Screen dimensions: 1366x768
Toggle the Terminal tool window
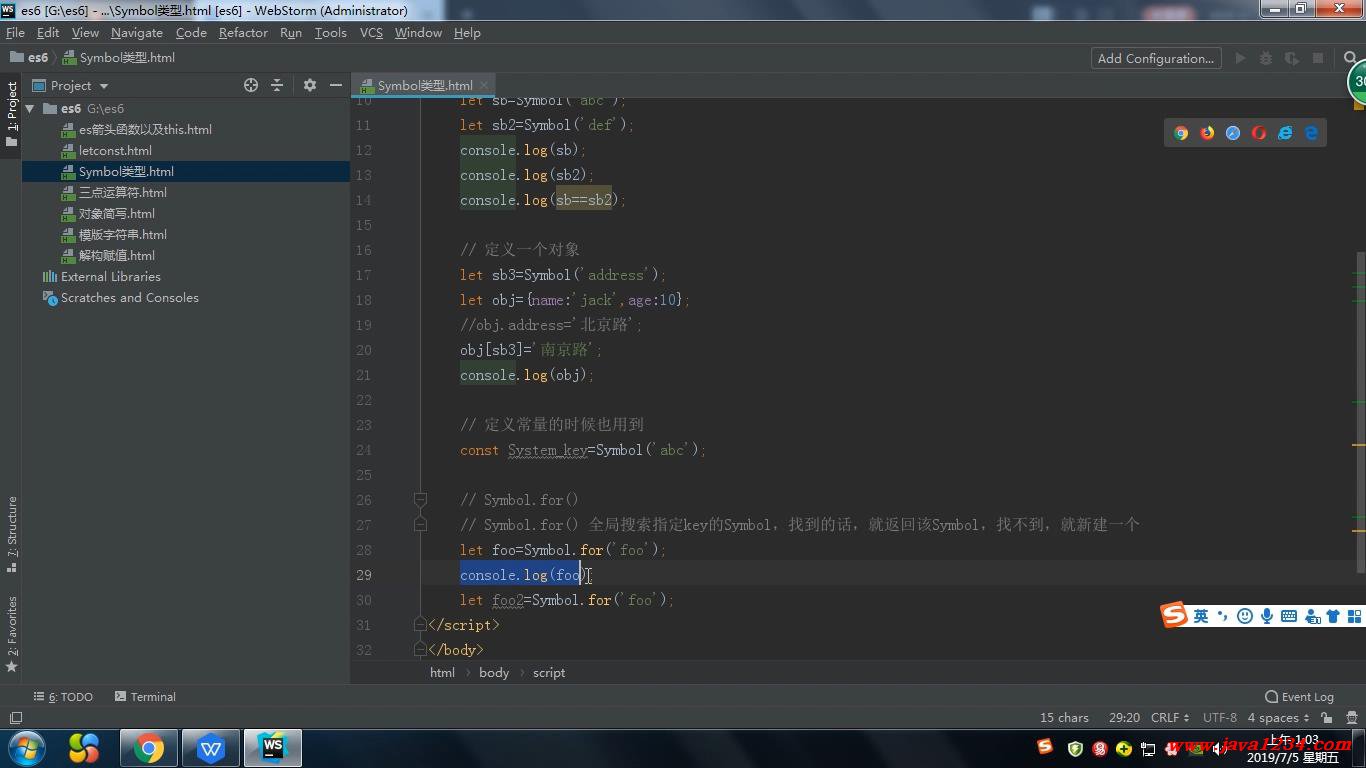tap(145, 697)
